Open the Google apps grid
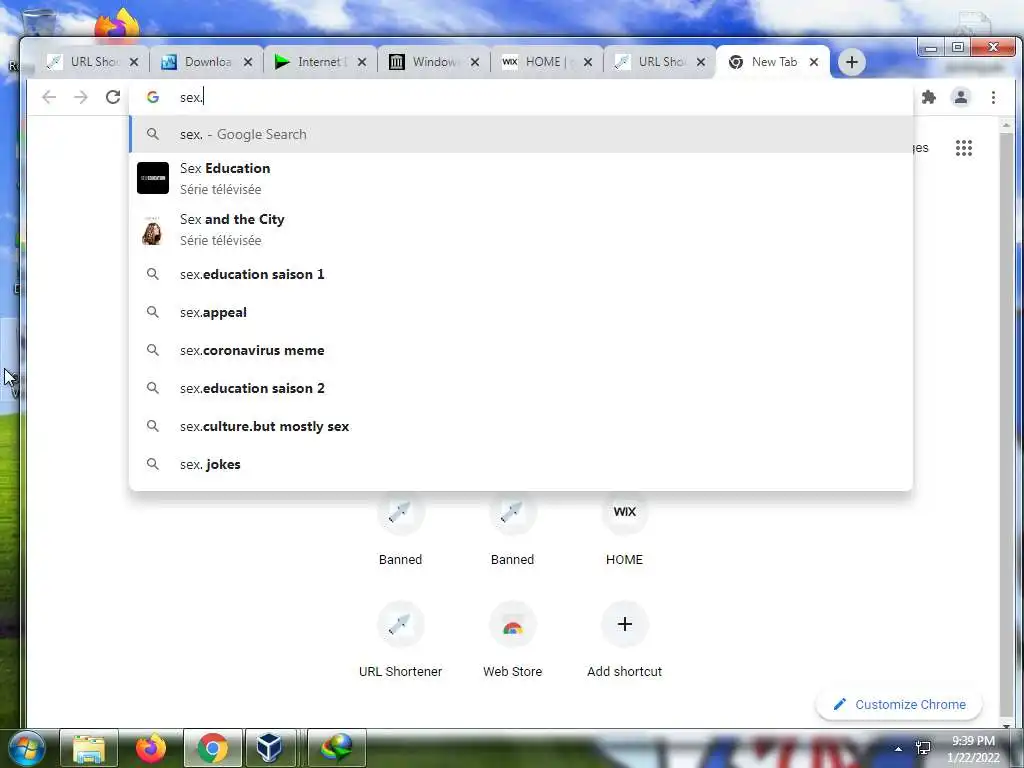Viewport: 1024px width, 768px height. [963, 148]
